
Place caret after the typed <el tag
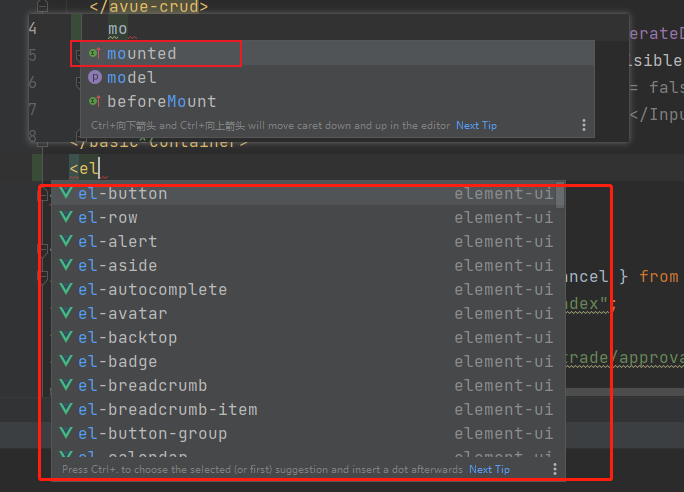[100, 168]
